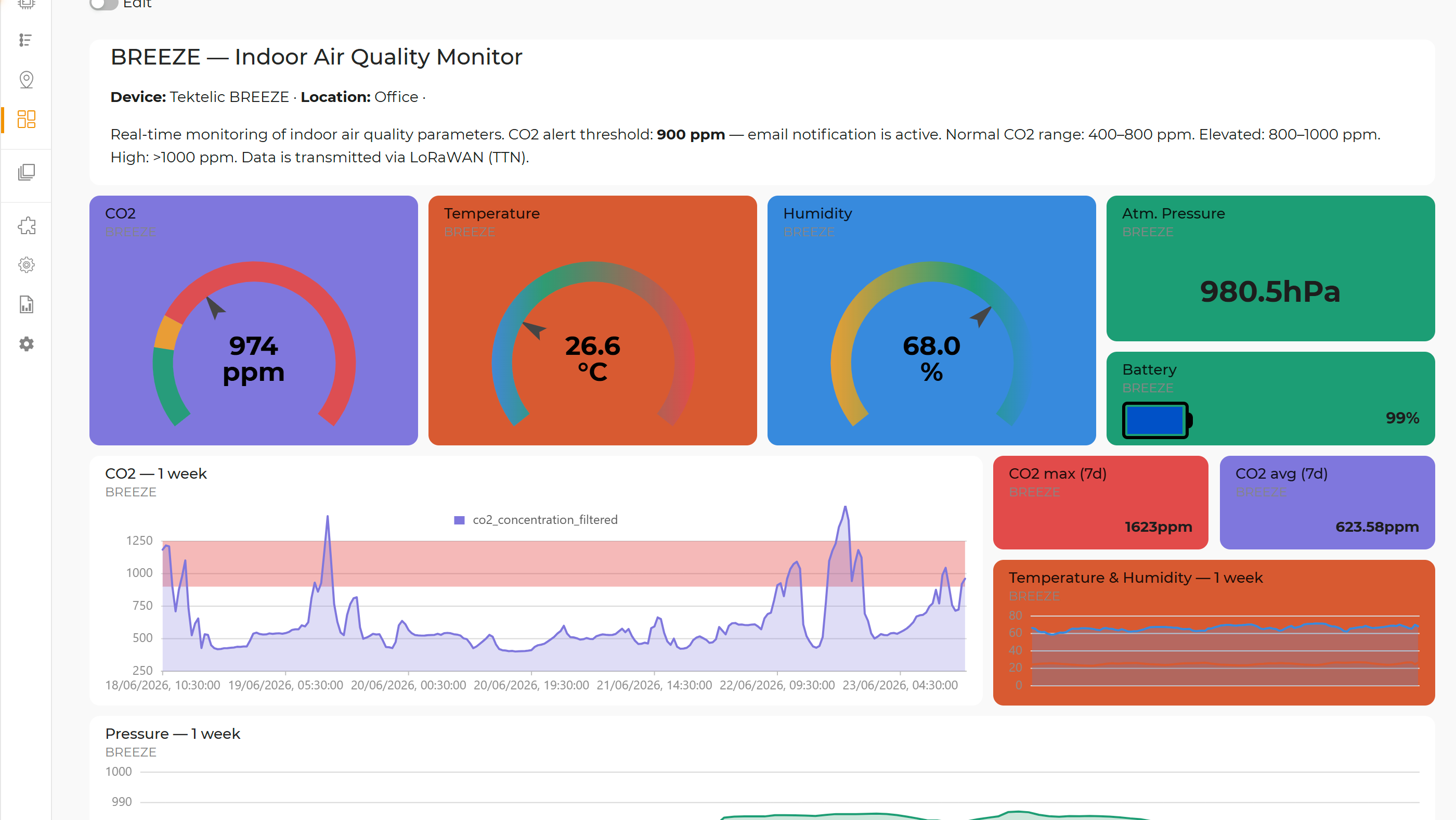Click the Atm. Pressure widget title
This screenshot has height=820, width=1456.
pos(1174,213)
